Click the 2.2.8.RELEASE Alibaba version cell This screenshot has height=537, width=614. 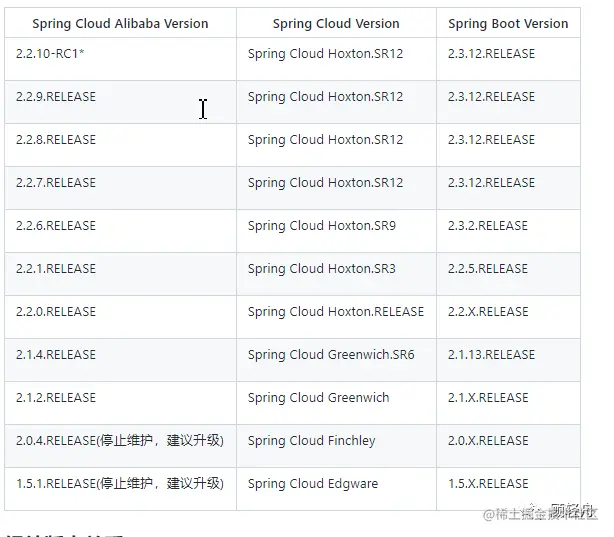[120, 145]
